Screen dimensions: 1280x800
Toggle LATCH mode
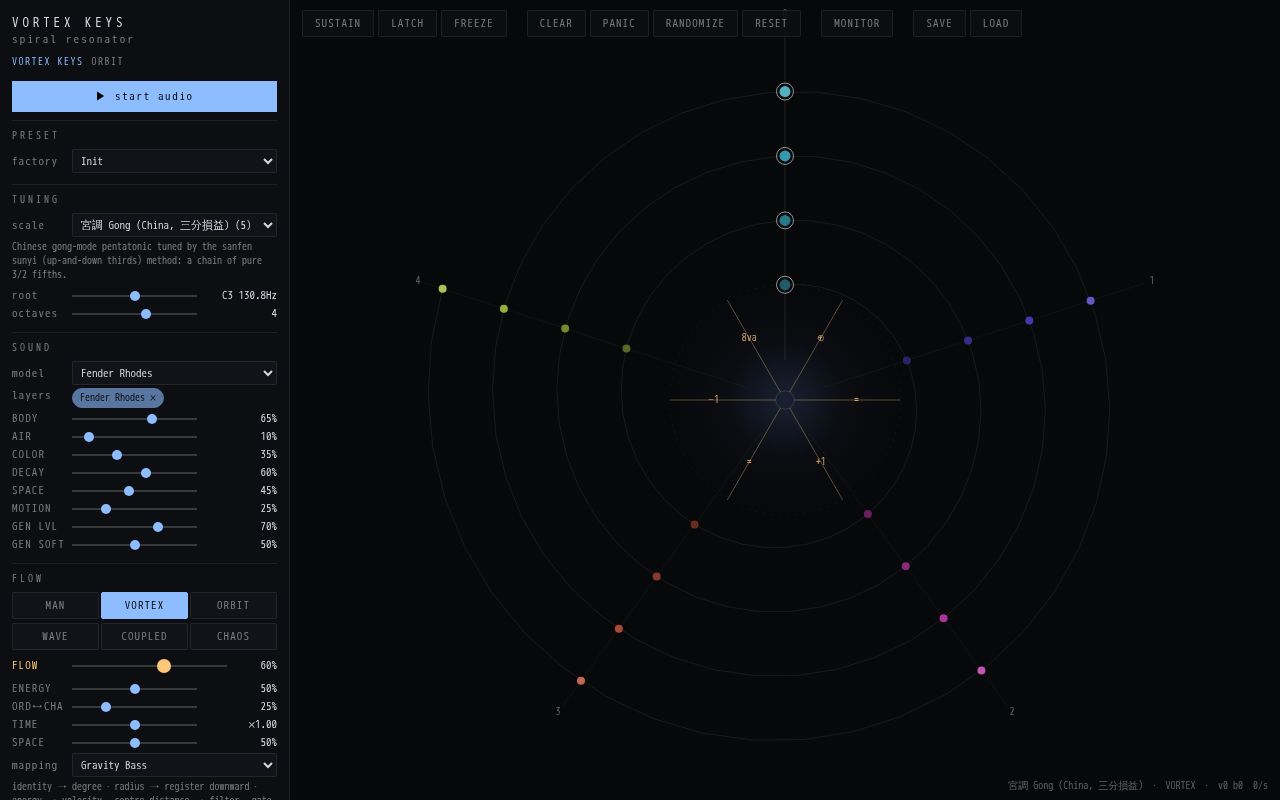[407, 24]
